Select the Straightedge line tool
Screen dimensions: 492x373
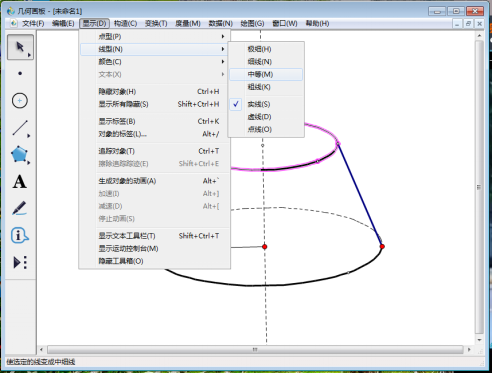(x=20, y=128)
